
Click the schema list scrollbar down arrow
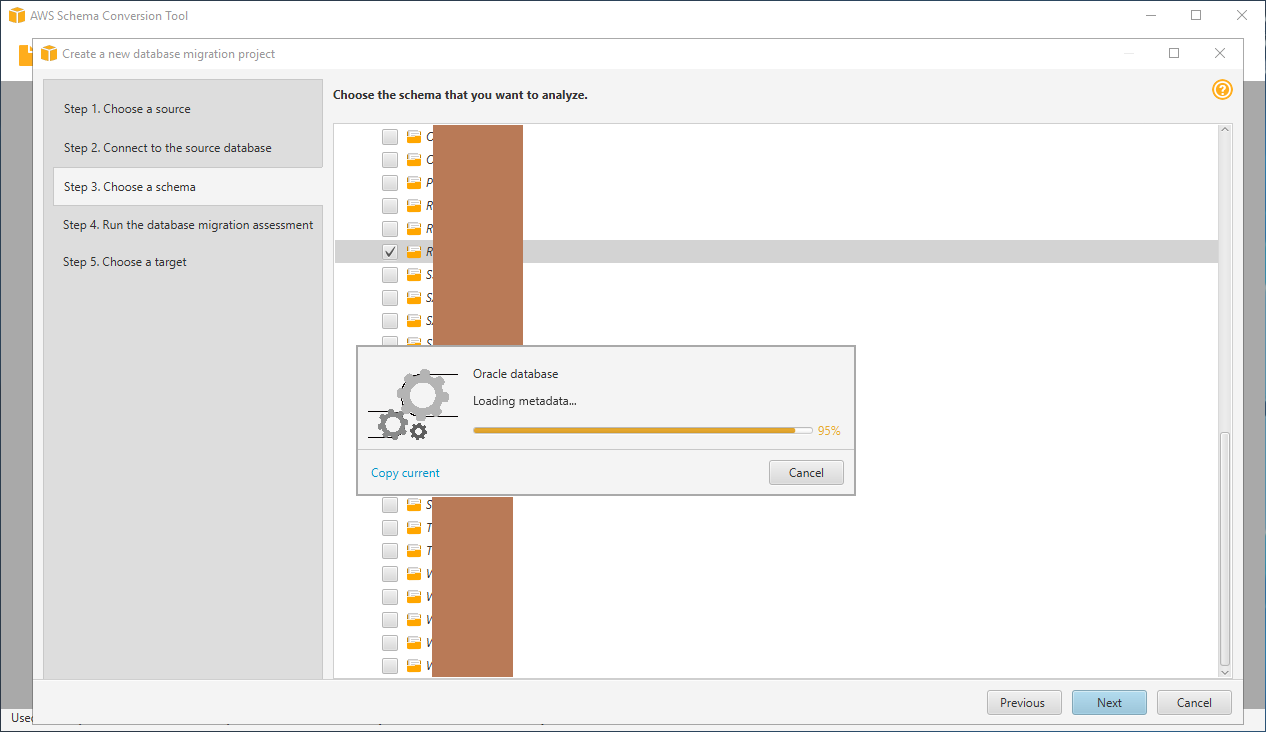coord(1225,672)
